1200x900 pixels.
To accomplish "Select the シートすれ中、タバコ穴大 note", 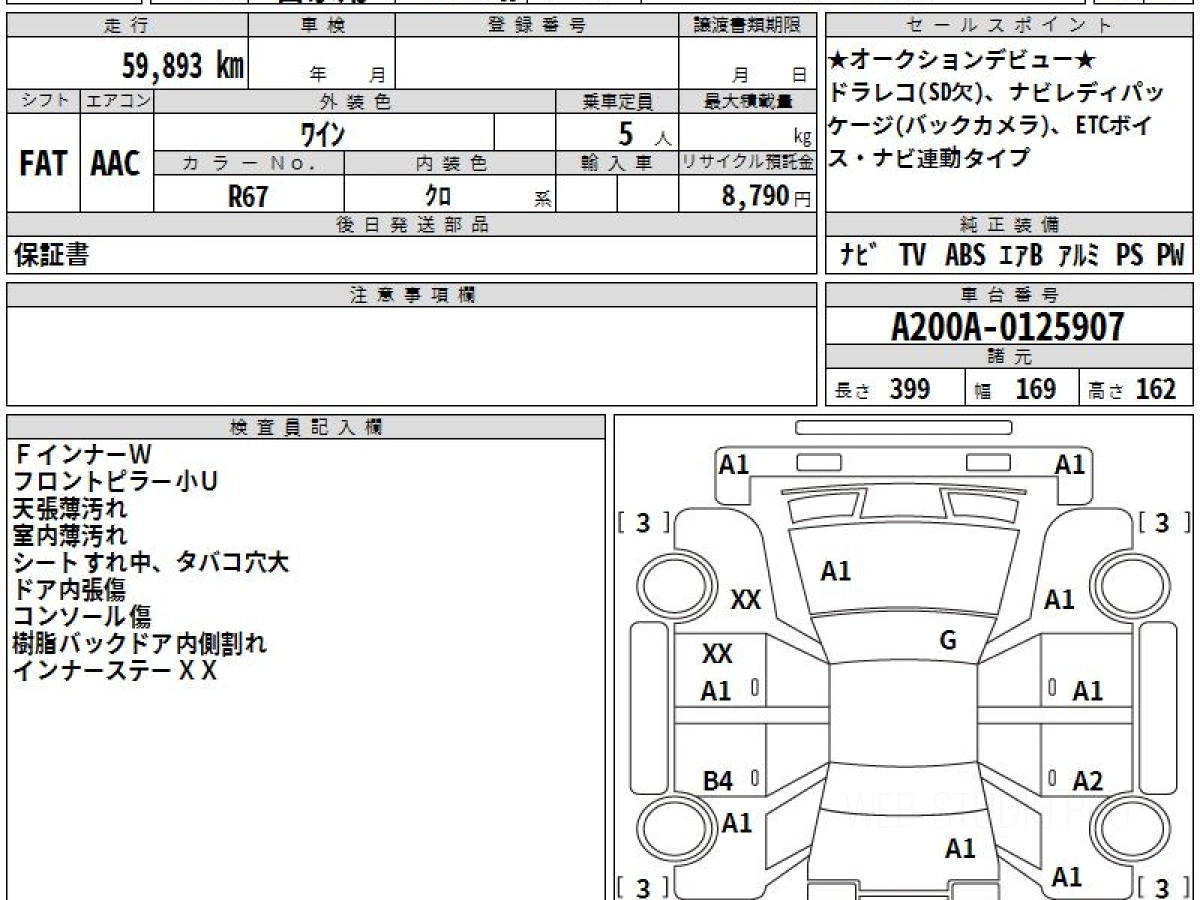I will click(151, 563).
